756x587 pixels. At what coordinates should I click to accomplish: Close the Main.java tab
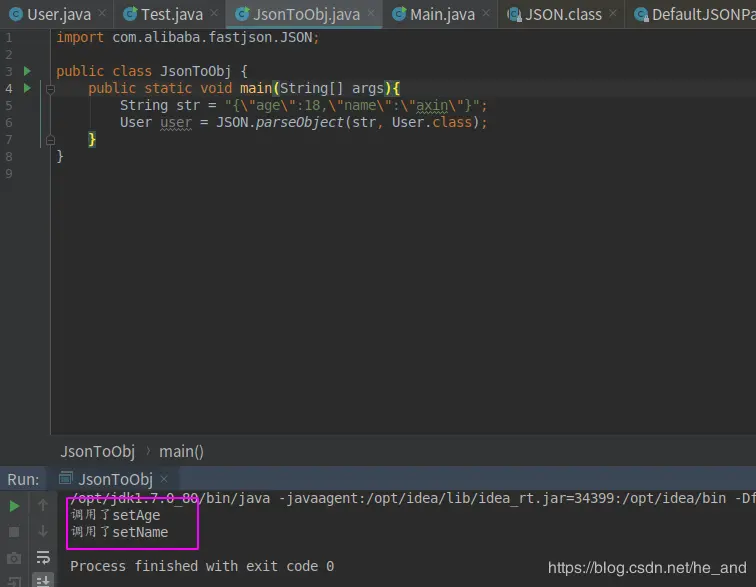(x=486, y=14)
